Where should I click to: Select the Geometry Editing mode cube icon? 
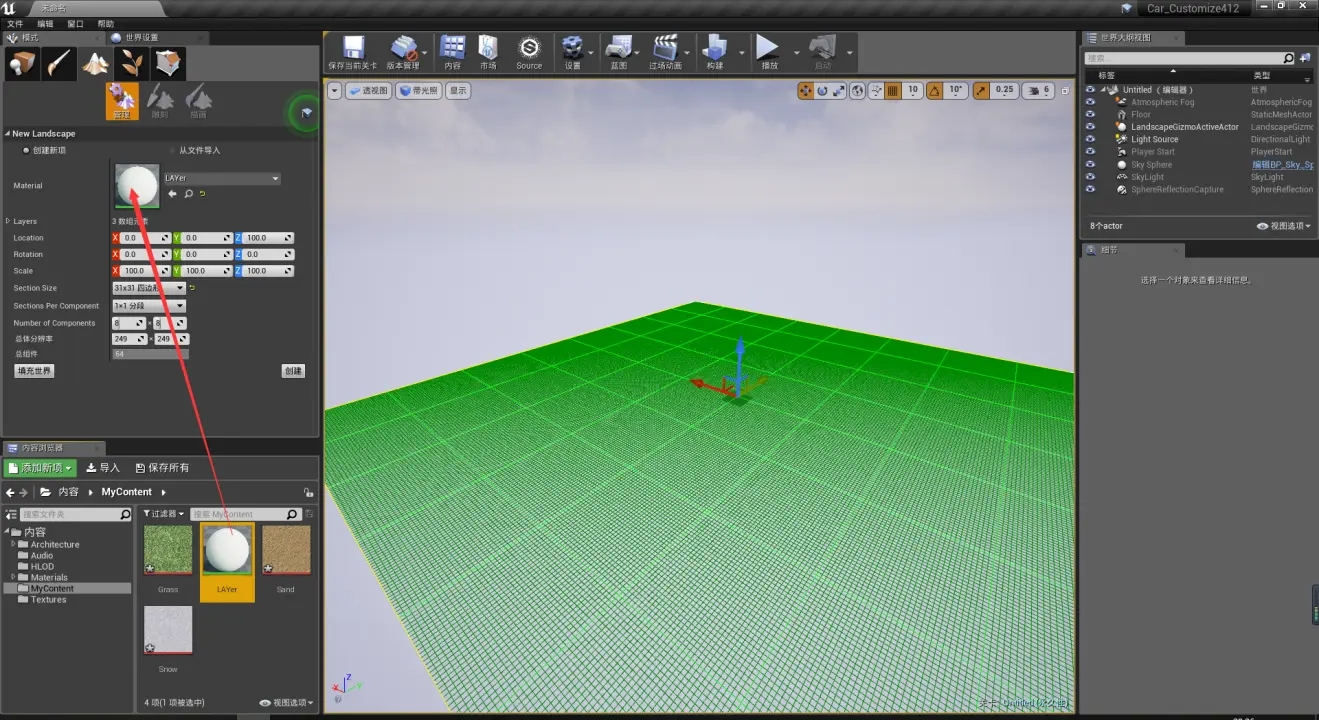coord(170,64)
